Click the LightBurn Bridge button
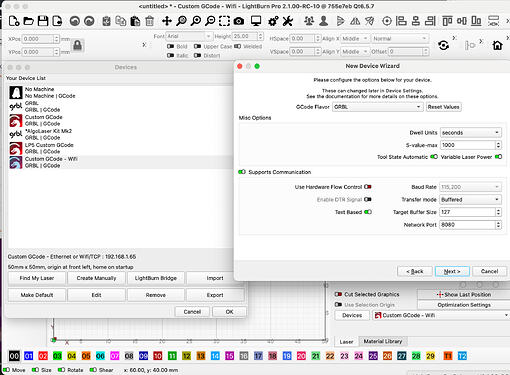Image resolution: width=510 pixels, height=375 pixels. [x=156, y=278]
